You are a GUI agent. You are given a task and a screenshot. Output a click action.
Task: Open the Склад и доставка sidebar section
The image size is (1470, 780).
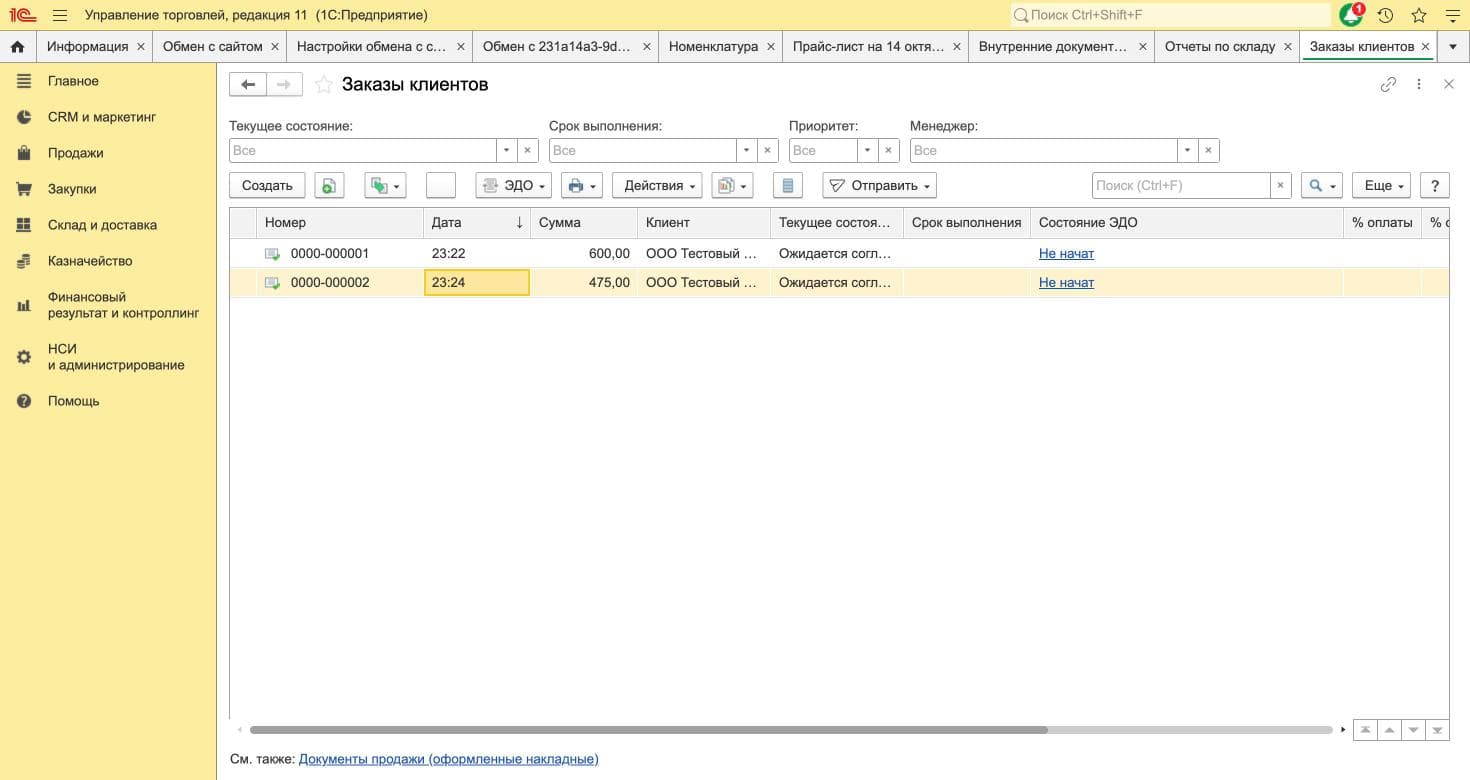[102, 225]
